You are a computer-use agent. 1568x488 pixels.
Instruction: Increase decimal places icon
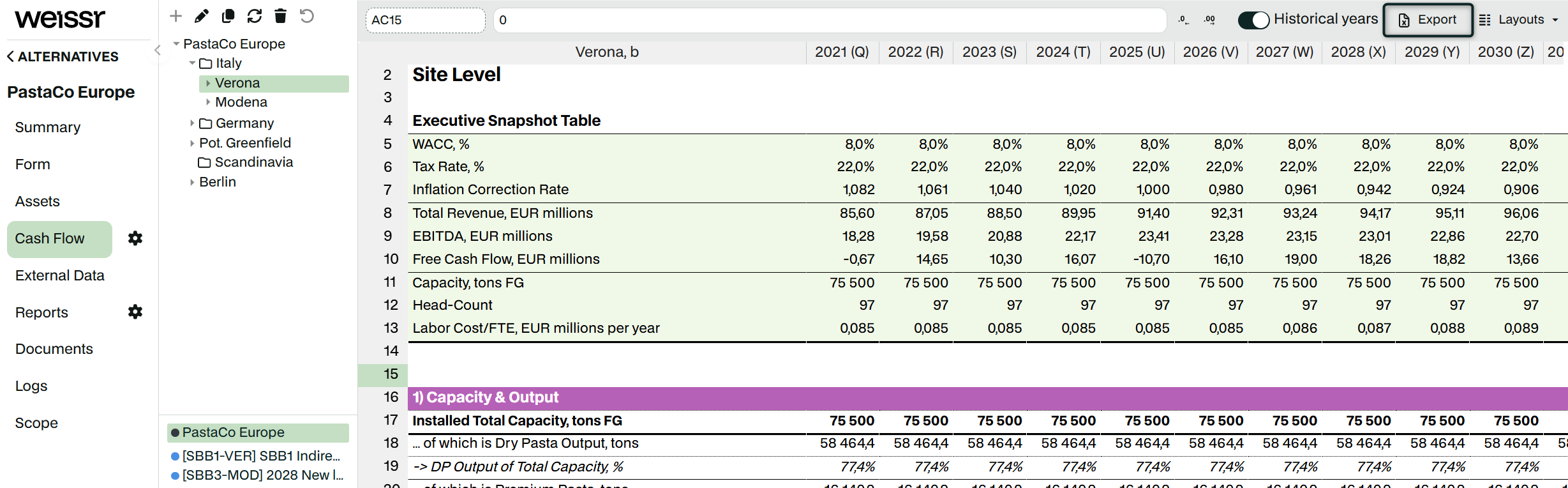1209,20
